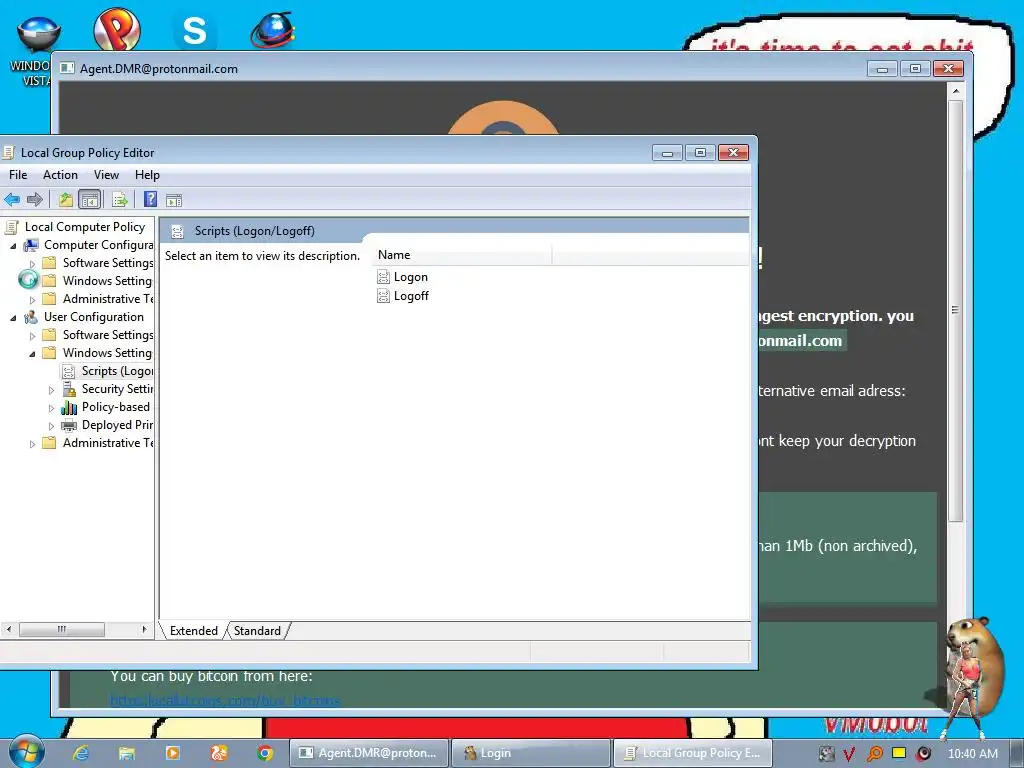Toggle Show/Hide Action Pane toolbar icon
1024x768 pixels.
[174, 200]
